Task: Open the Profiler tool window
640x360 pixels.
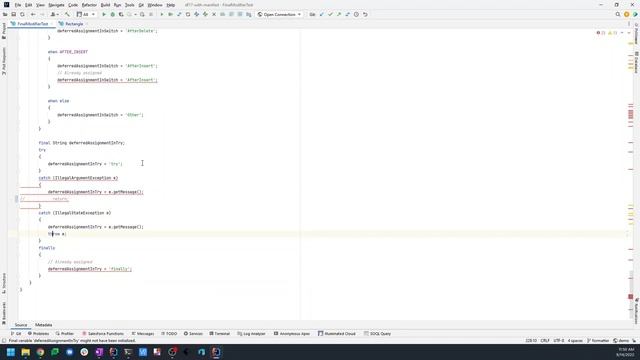Action: pos(65,333)
